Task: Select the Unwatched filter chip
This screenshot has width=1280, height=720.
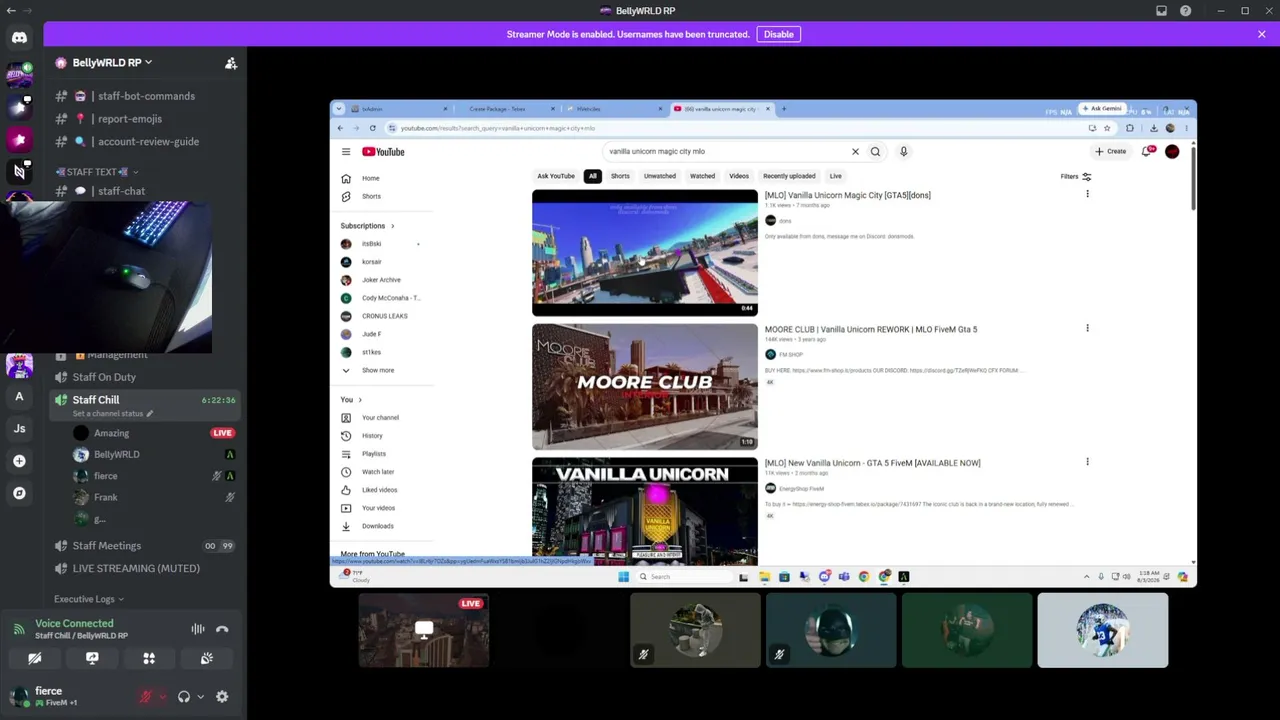Action: 660,176
